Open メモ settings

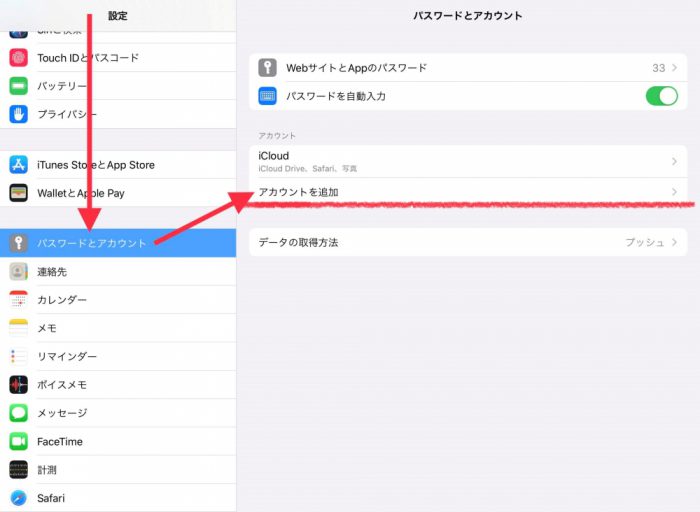pos(118,328)
